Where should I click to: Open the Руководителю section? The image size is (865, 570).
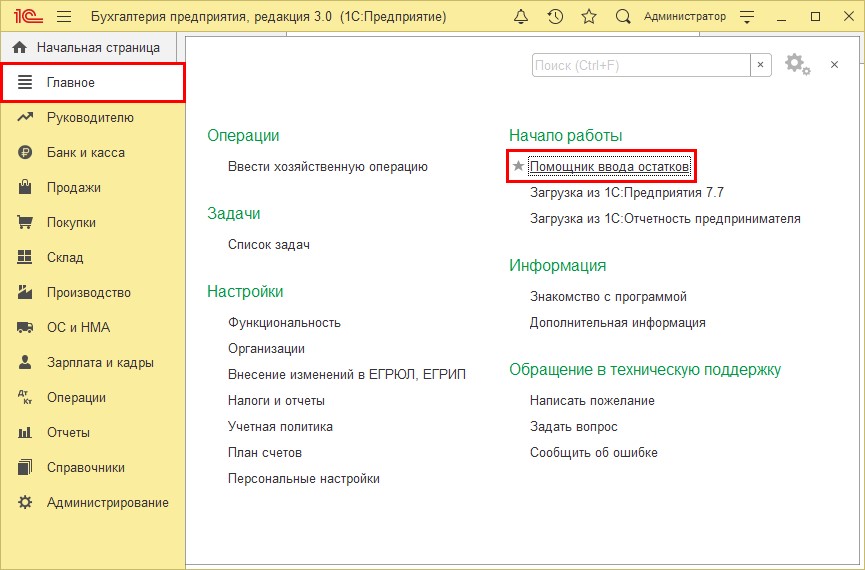point(93,118)
